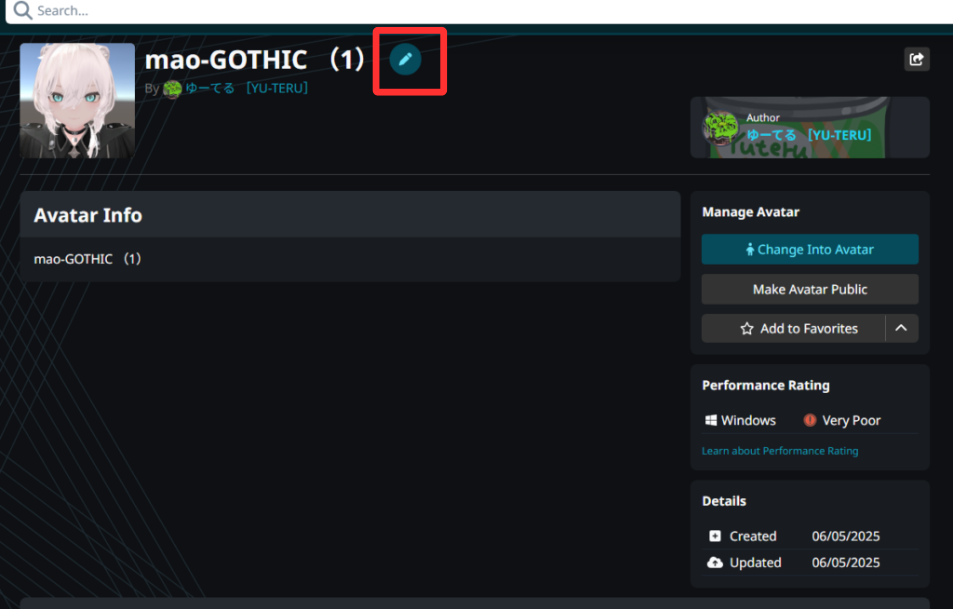Click the star icon on Add to Favorites
Screen dimensions: 953x609
[x=747, y=329]
